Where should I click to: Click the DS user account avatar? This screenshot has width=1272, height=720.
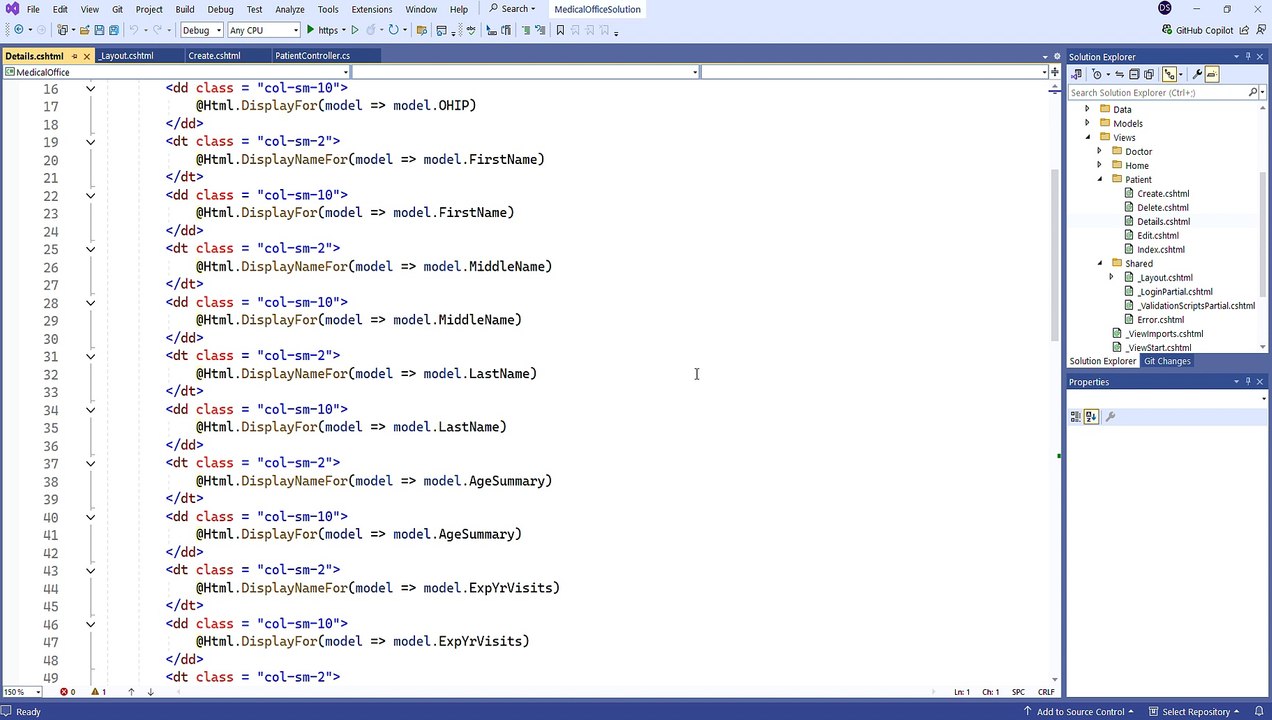pyautogui.click(x=1164, y=8)
